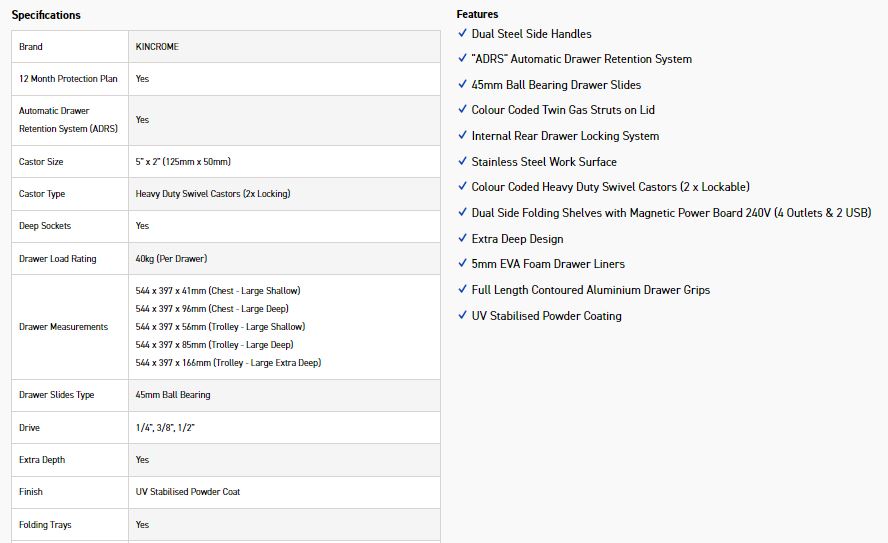Select the KINCROME brand value
888x543 pixels.
(x=157, y=47)
